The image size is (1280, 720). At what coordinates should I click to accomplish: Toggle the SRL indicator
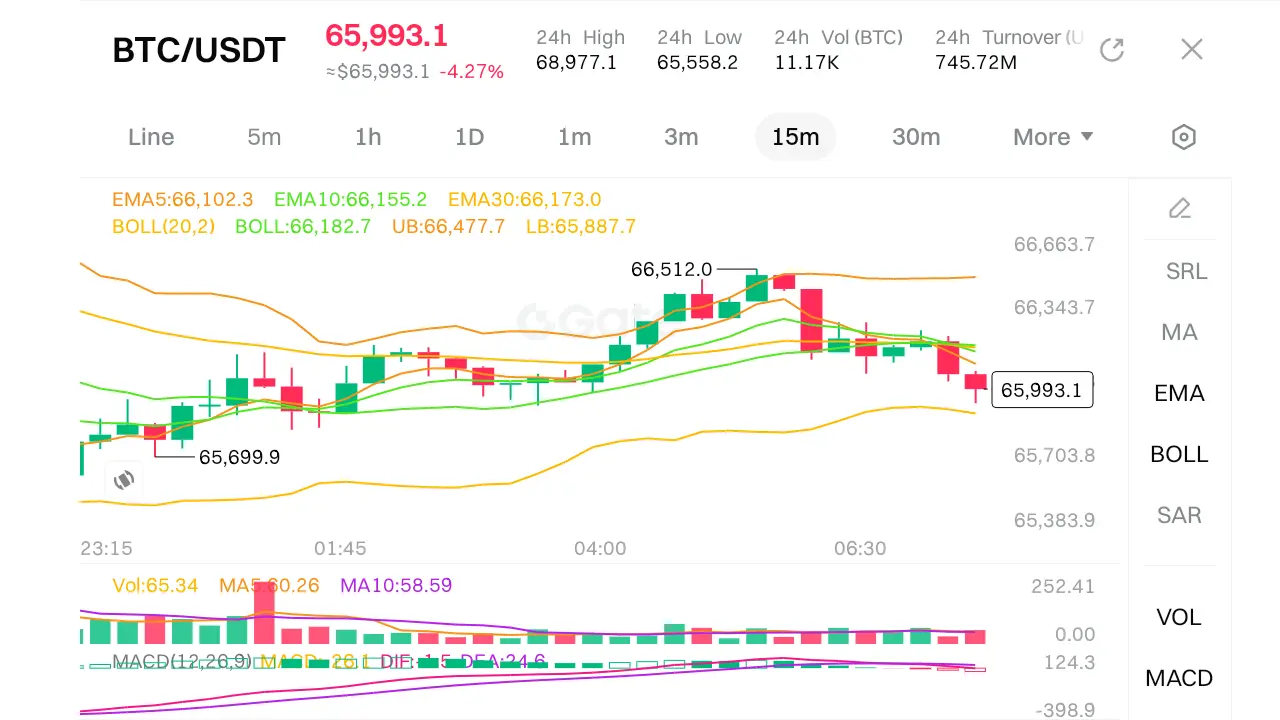pos(1186,271)
